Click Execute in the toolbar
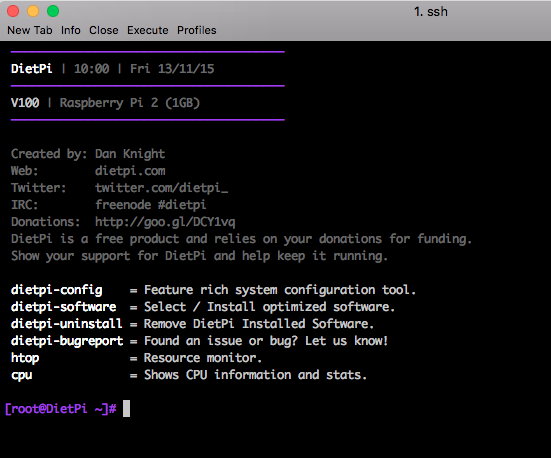Image resolution: width=551 pixels, height=458 pixels. [x=148, y=30]
